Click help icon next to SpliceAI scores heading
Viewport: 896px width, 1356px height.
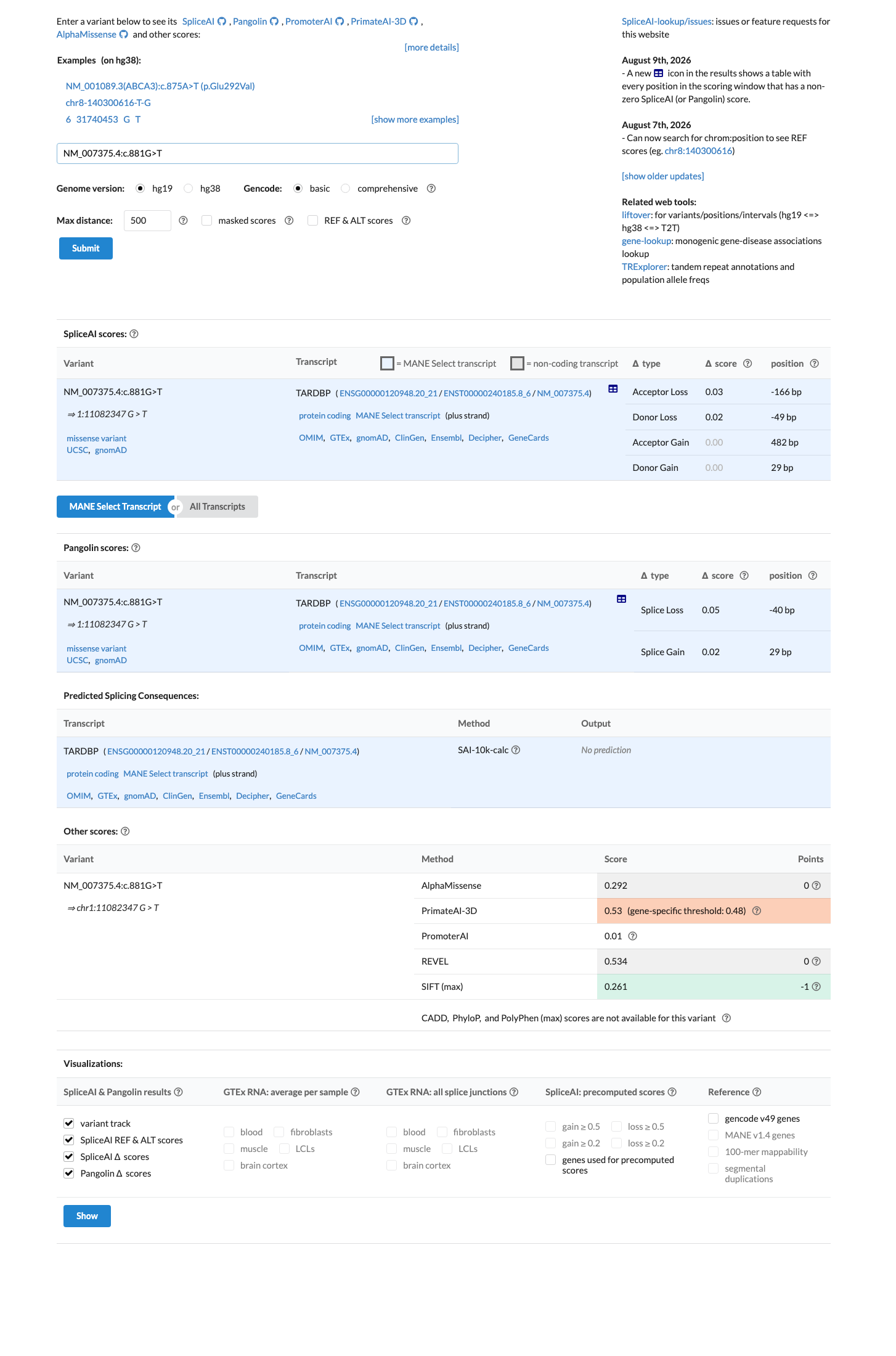click(134, 334)
